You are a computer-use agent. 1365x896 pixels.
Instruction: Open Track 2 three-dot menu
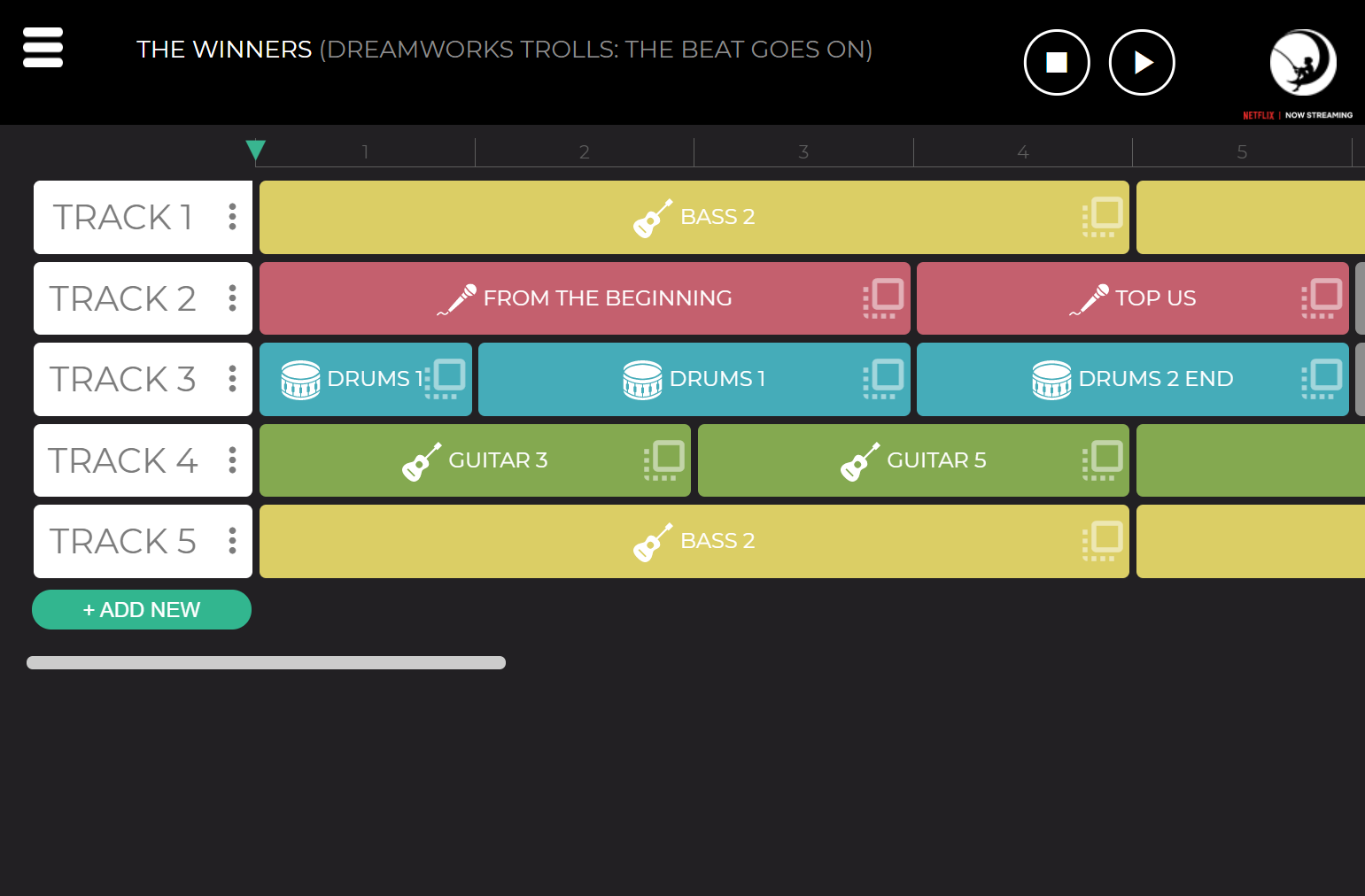pyautogui.click(x=232, y=298)
